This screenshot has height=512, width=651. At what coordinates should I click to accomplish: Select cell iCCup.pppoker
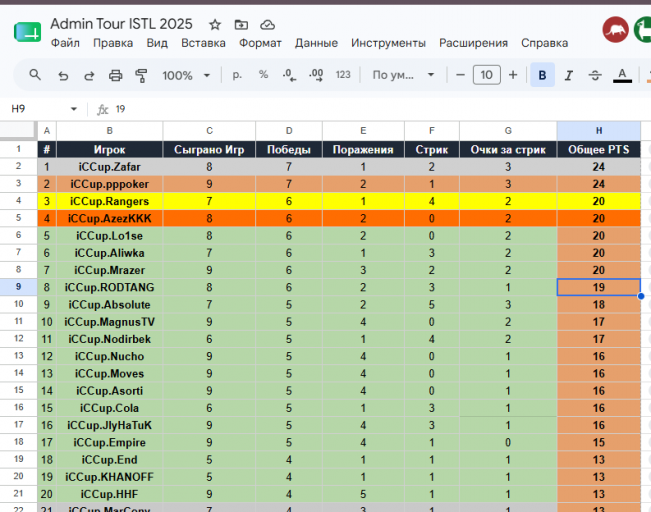[110, 184]
